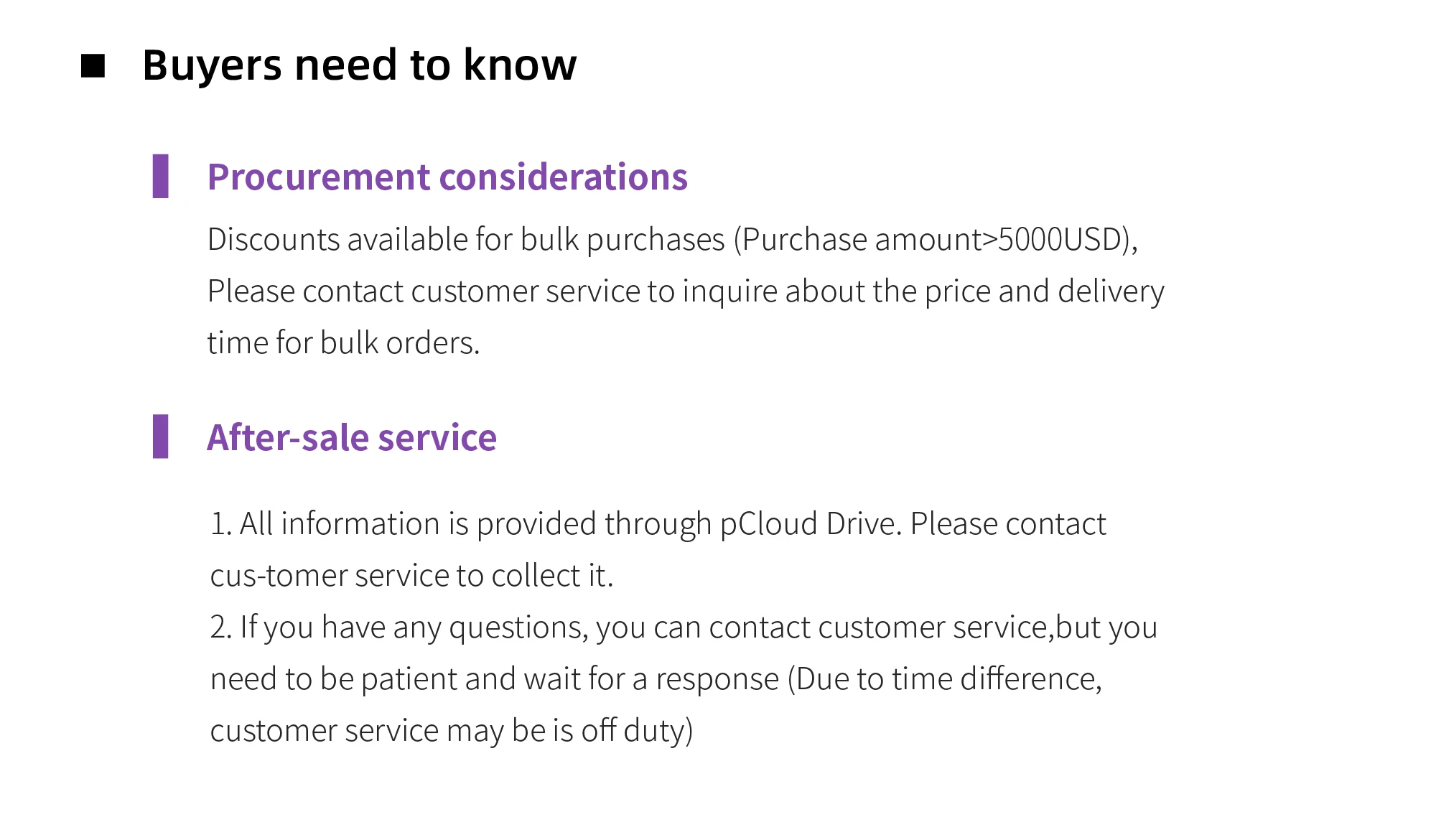Click the purple bar beside Procurement considerations
The image size is (1436, 840).
click(160, 176)
